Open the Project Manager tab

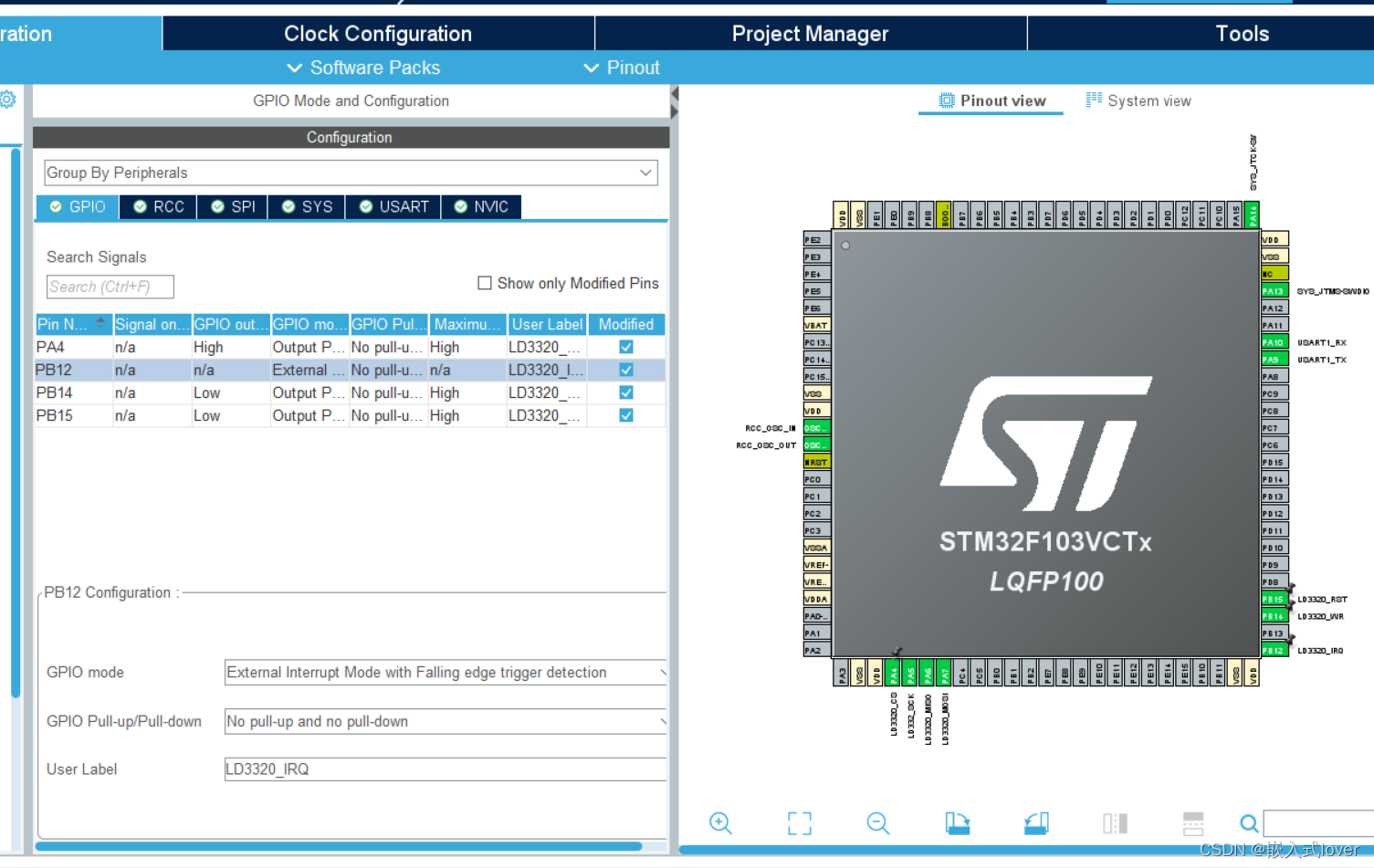pos(811,34)
